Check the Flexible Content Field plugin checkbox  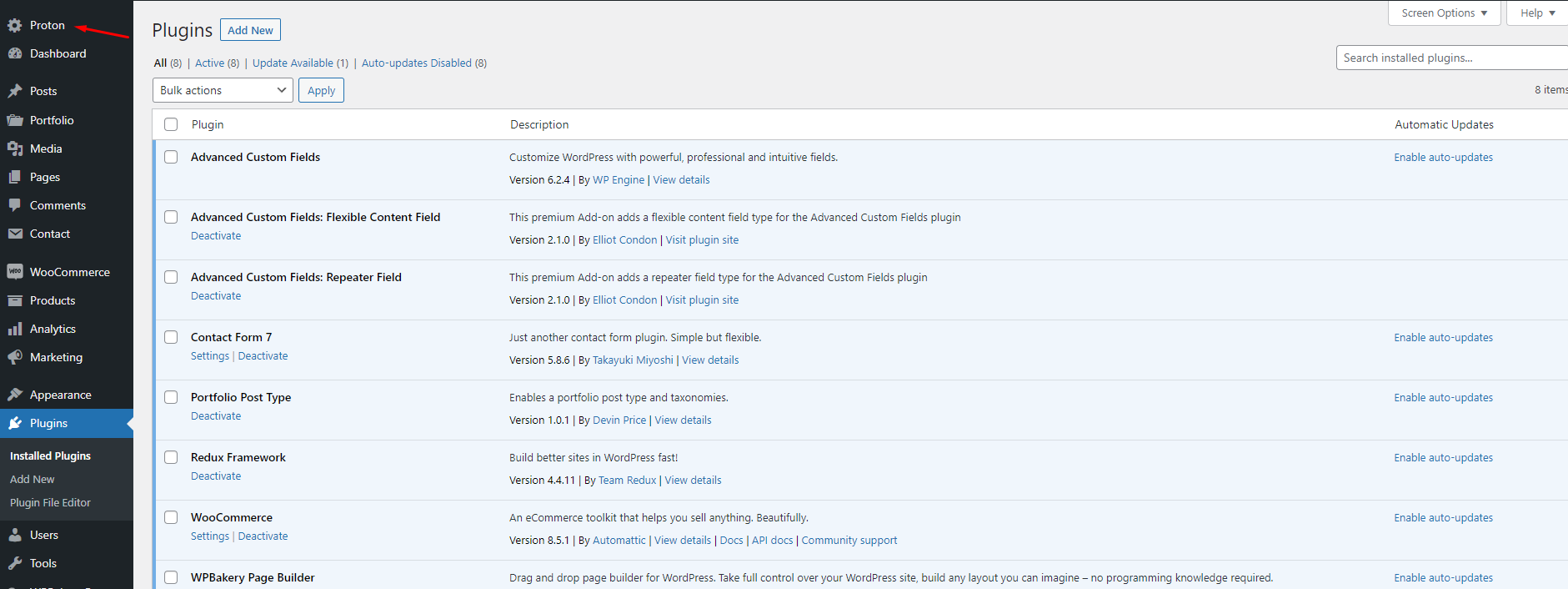point(171,217)
